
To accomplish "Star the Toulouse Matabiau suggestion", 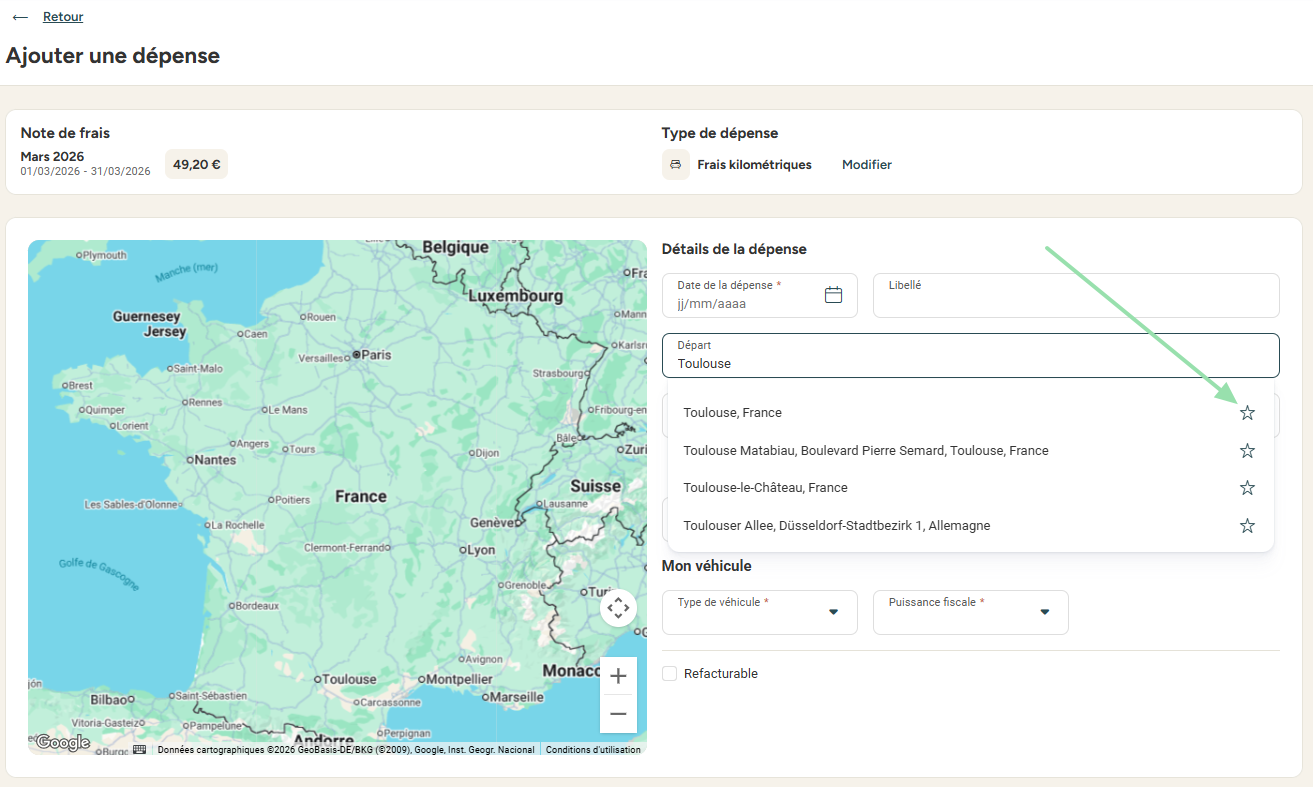I will pos(1247,451).
